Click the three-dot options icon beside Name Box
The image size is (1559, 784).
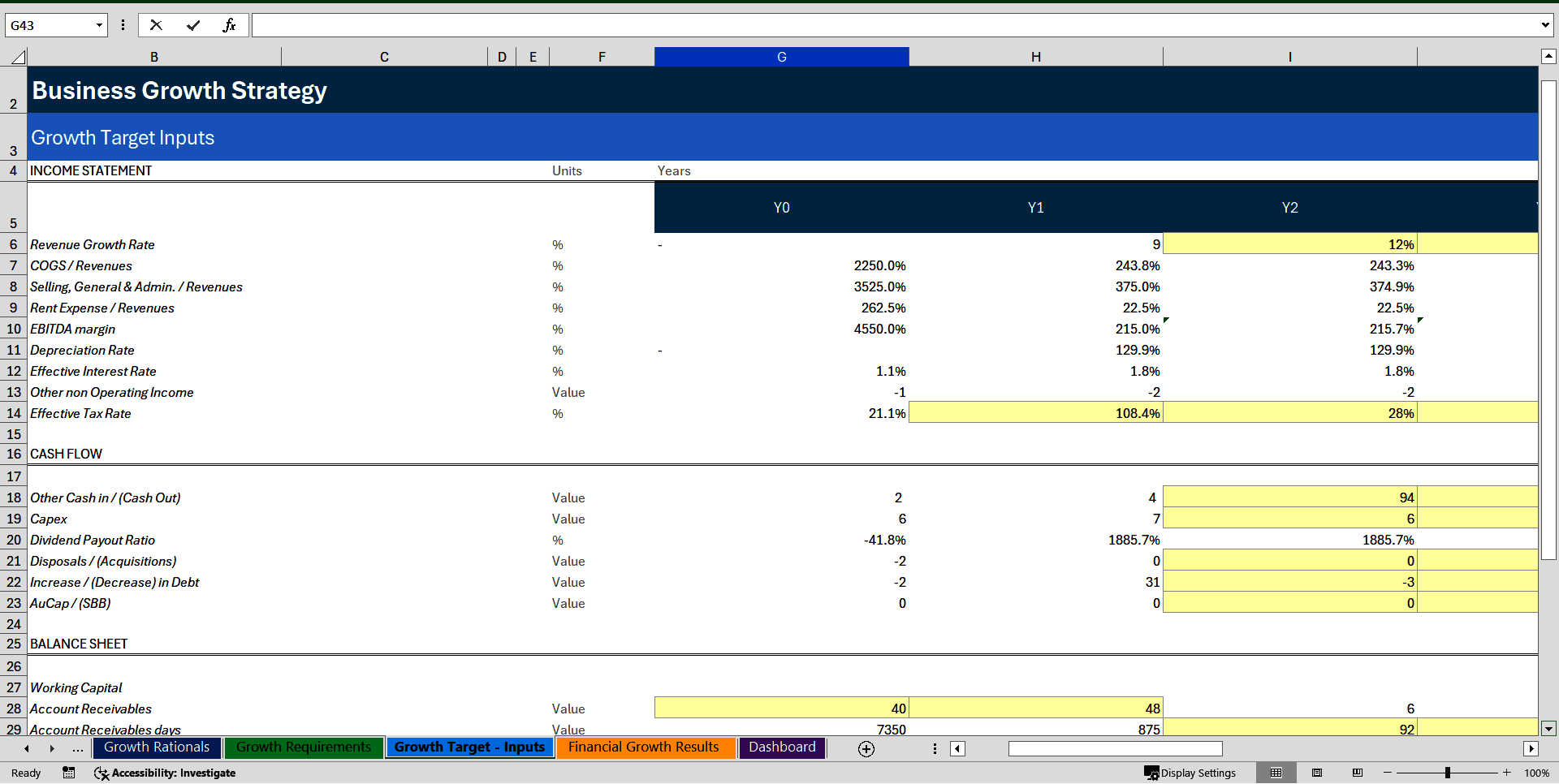click(123, 24)
